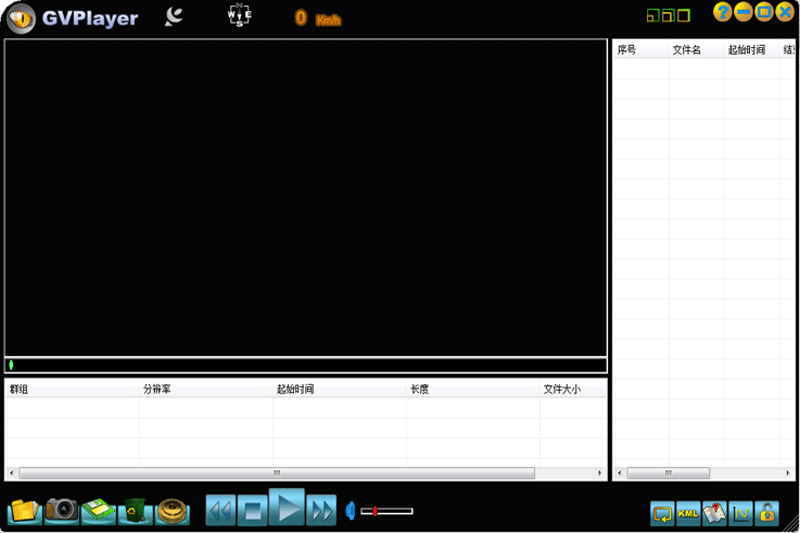This screenshot has width=800, height=533.
Task: Click the compass direction indicator icon
Action: click(x=239, y=15)
